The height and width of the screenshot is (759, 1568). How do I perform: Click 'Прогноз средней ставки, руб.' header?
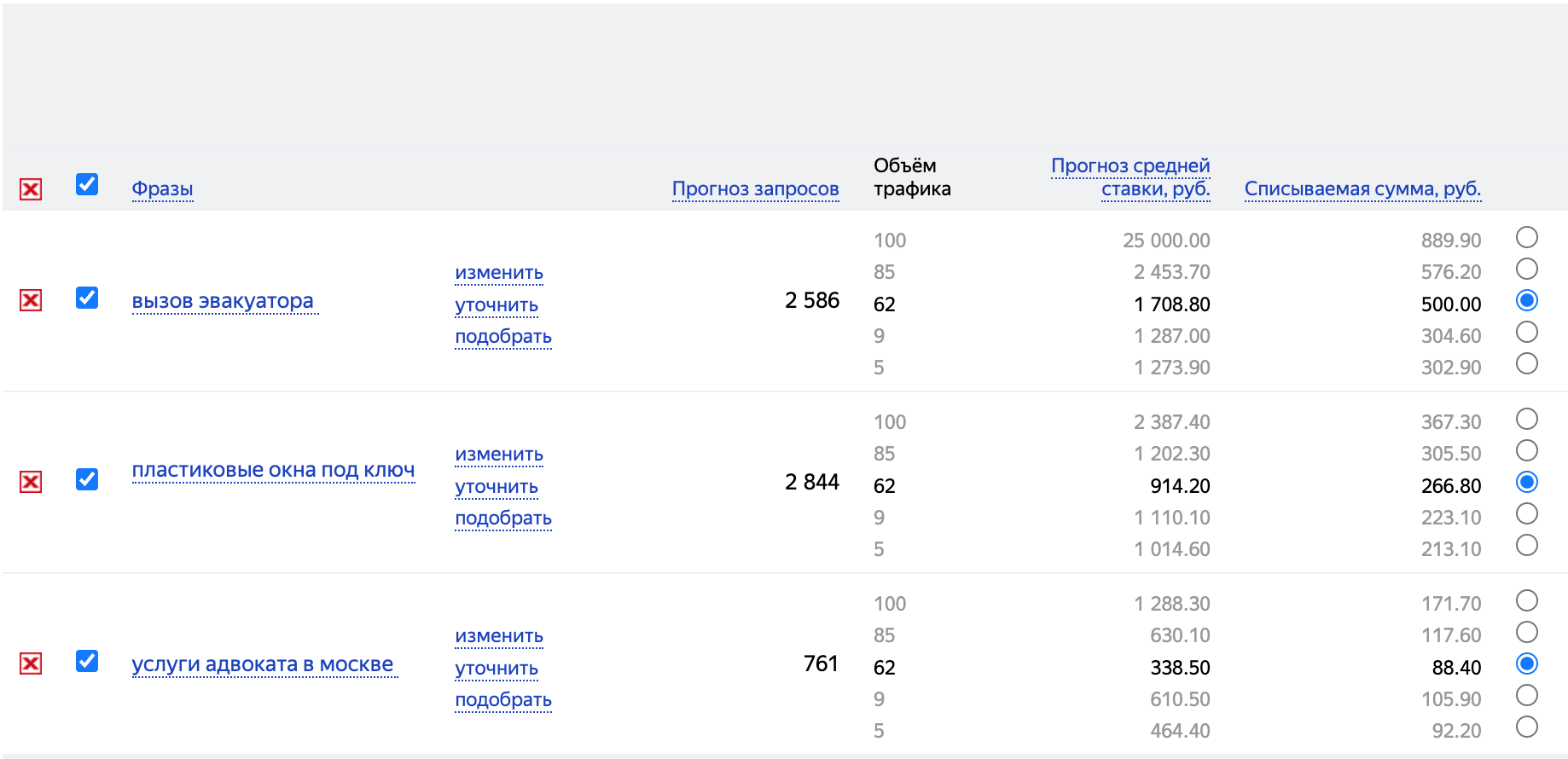click(x=1130, y=177)
